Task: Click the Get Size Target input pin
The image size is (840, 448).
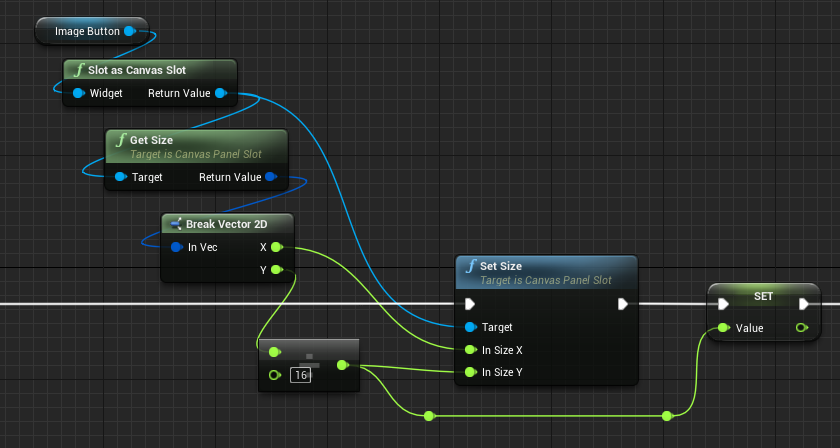Action: (121, 177)
